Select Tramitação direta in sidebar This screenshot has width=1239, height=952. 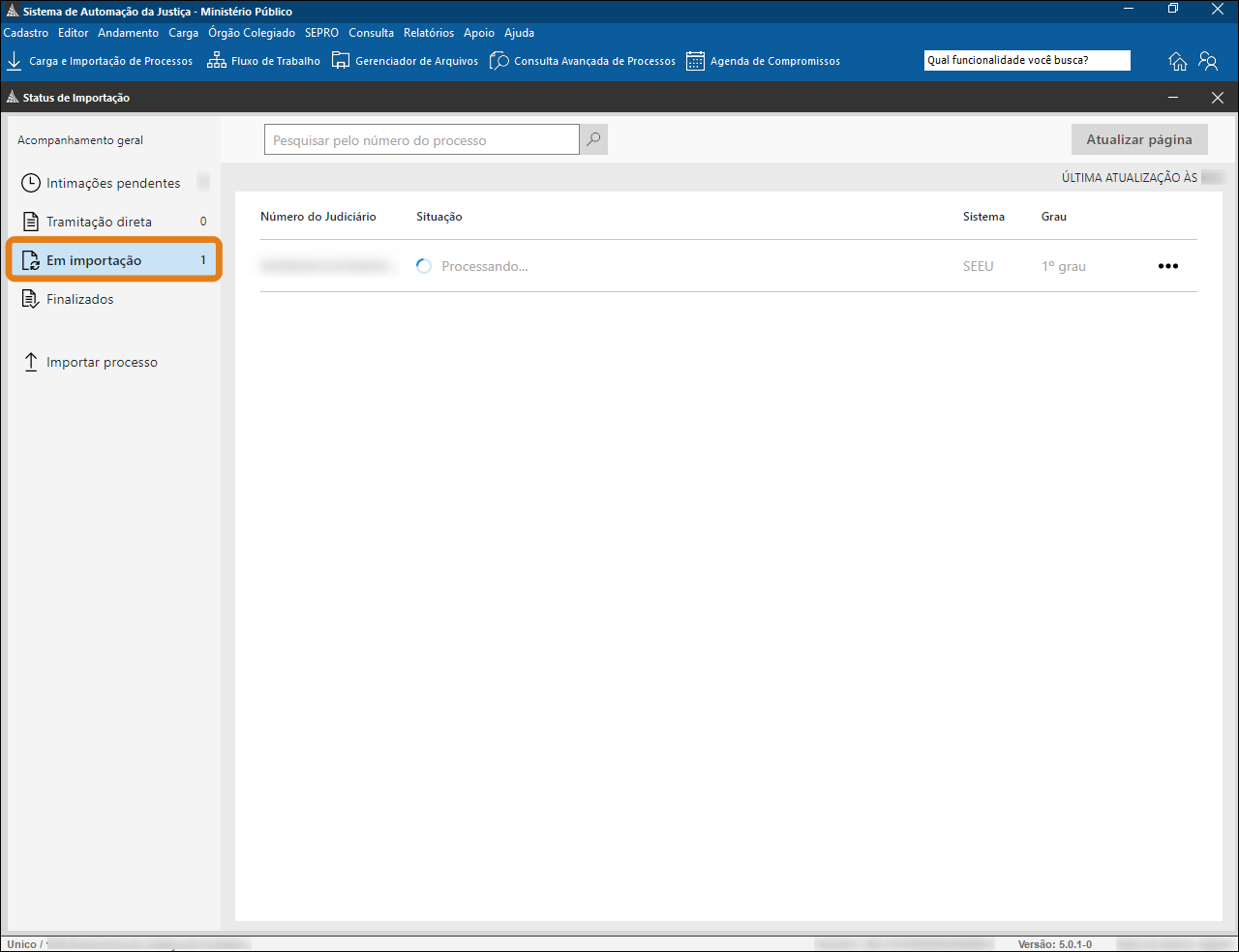tap(99, 222)
